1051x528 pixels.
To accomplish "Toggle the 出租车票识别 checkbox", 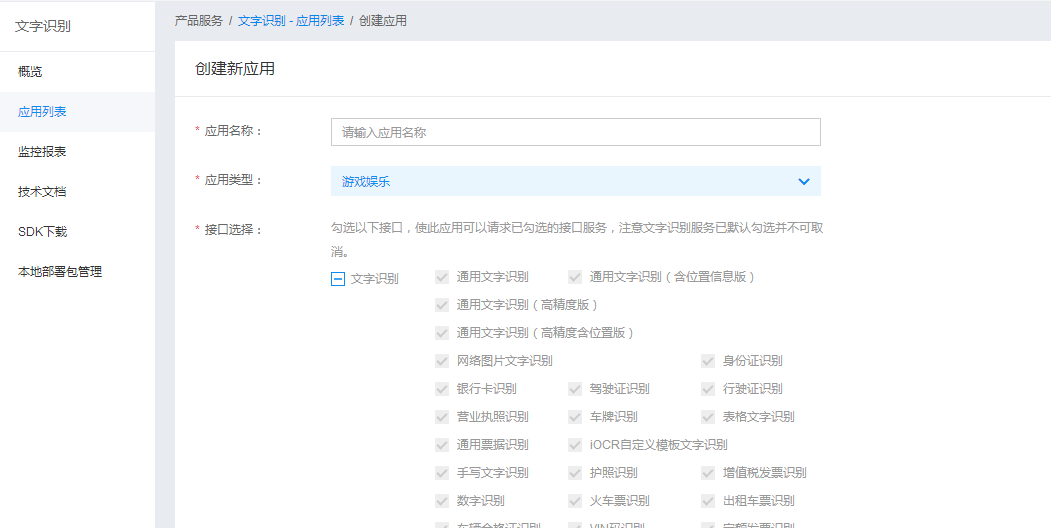I will tap(708, 501).
